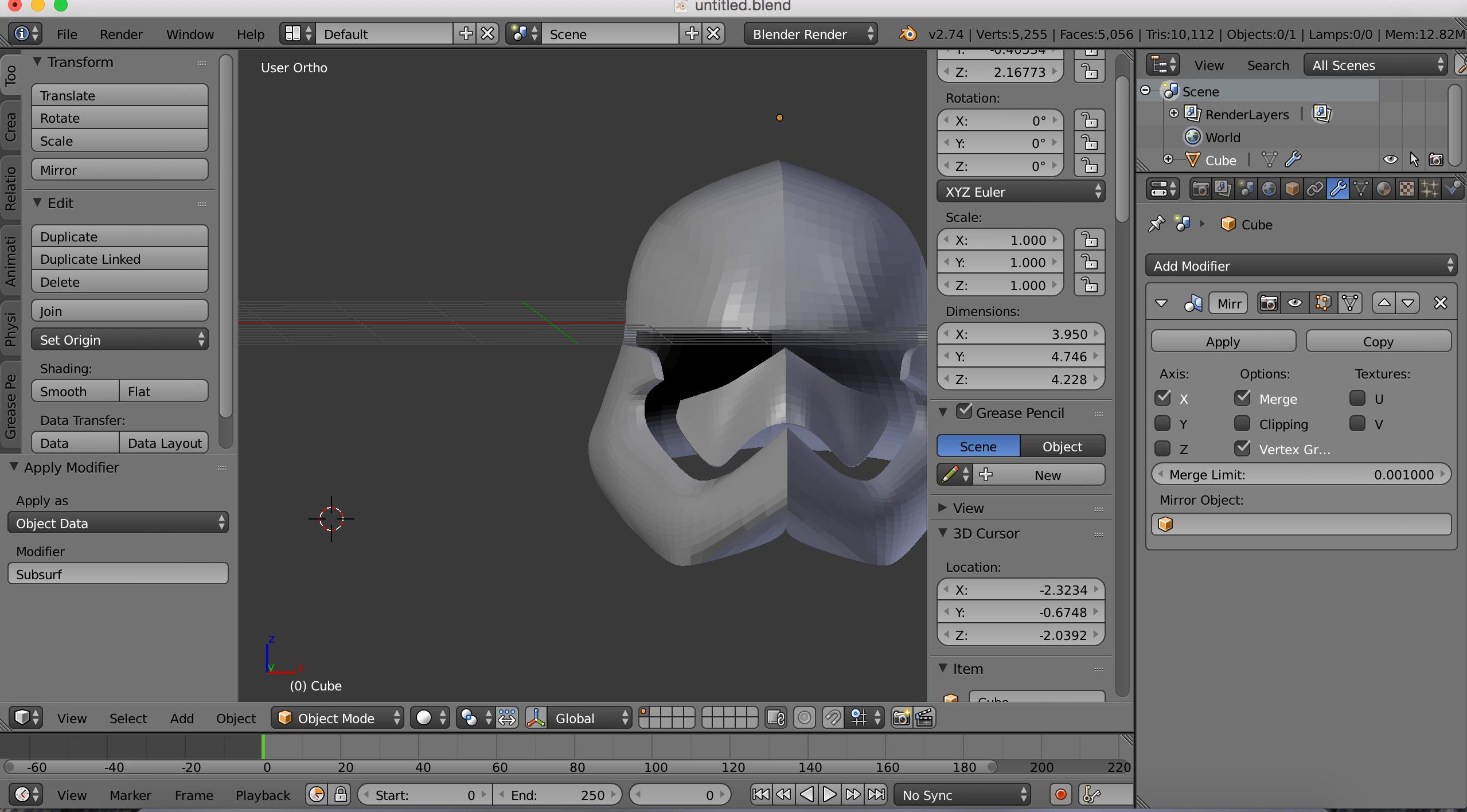Disable the Merge option in Mirror modifier
Screen dimensions: 1467x812
click(1243, 398)
